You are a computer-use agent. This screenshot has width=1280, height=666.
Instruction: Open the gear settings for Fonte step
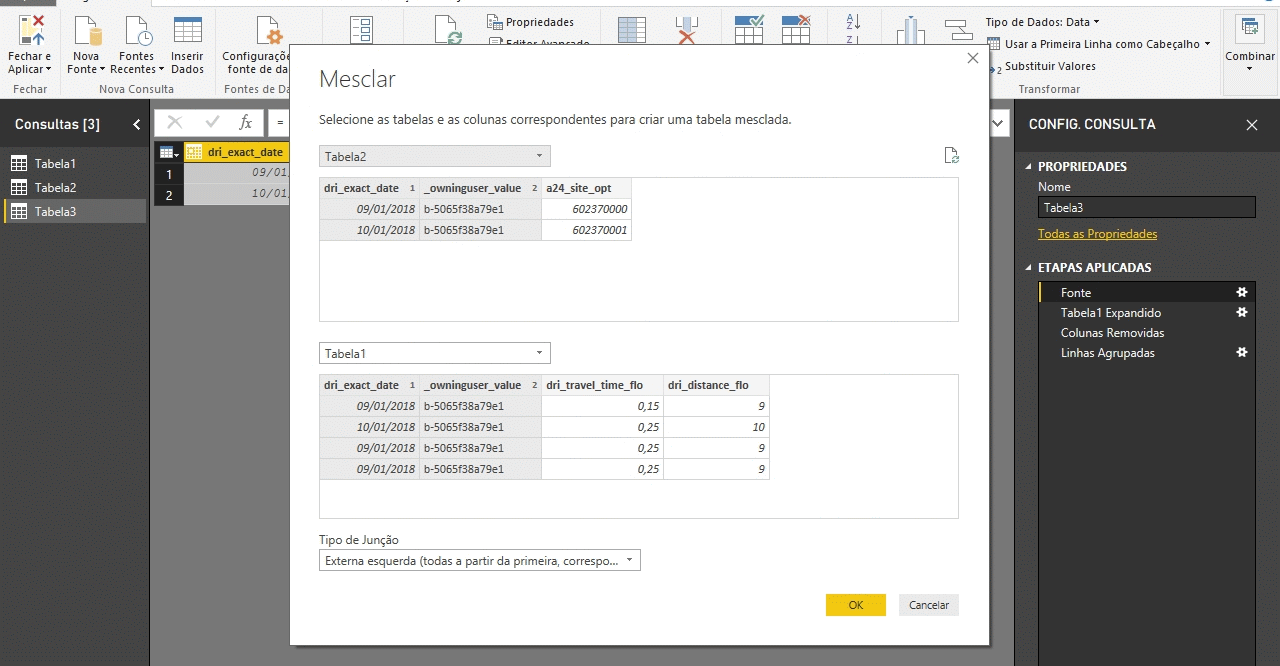click(x=1242, y=292)
